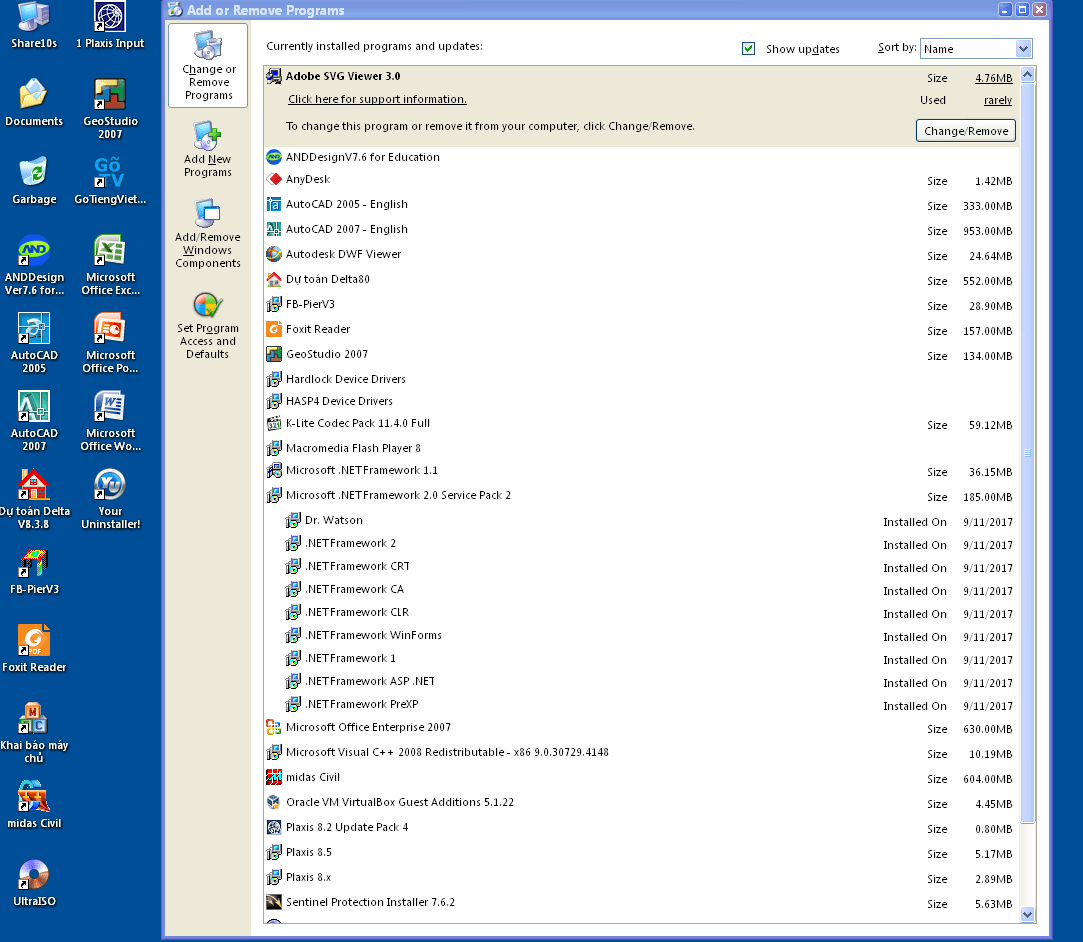Select the Change or Remove Programs tab
This screenshot has width=1083, height=942.
[208, 66]
